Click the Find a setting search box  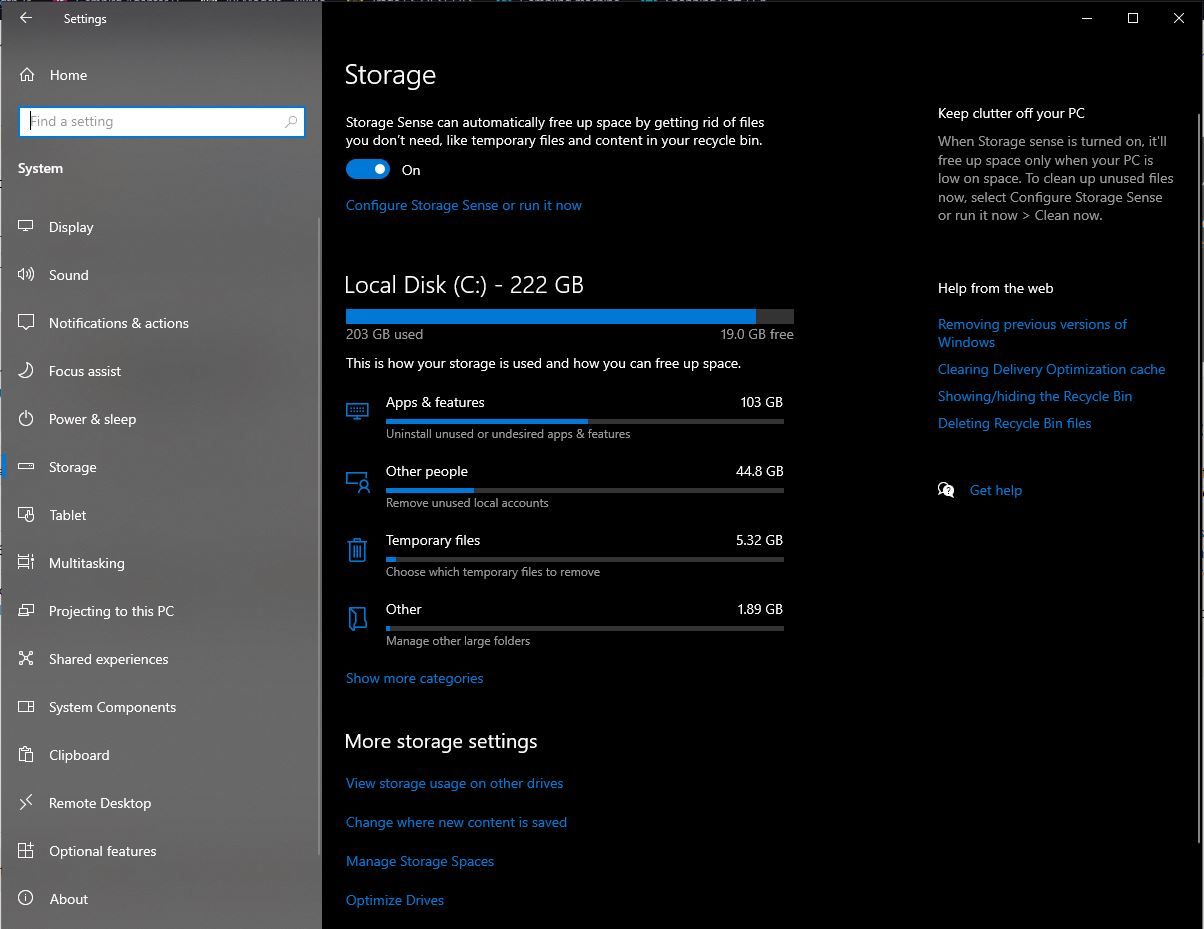[x=155, y=122]
